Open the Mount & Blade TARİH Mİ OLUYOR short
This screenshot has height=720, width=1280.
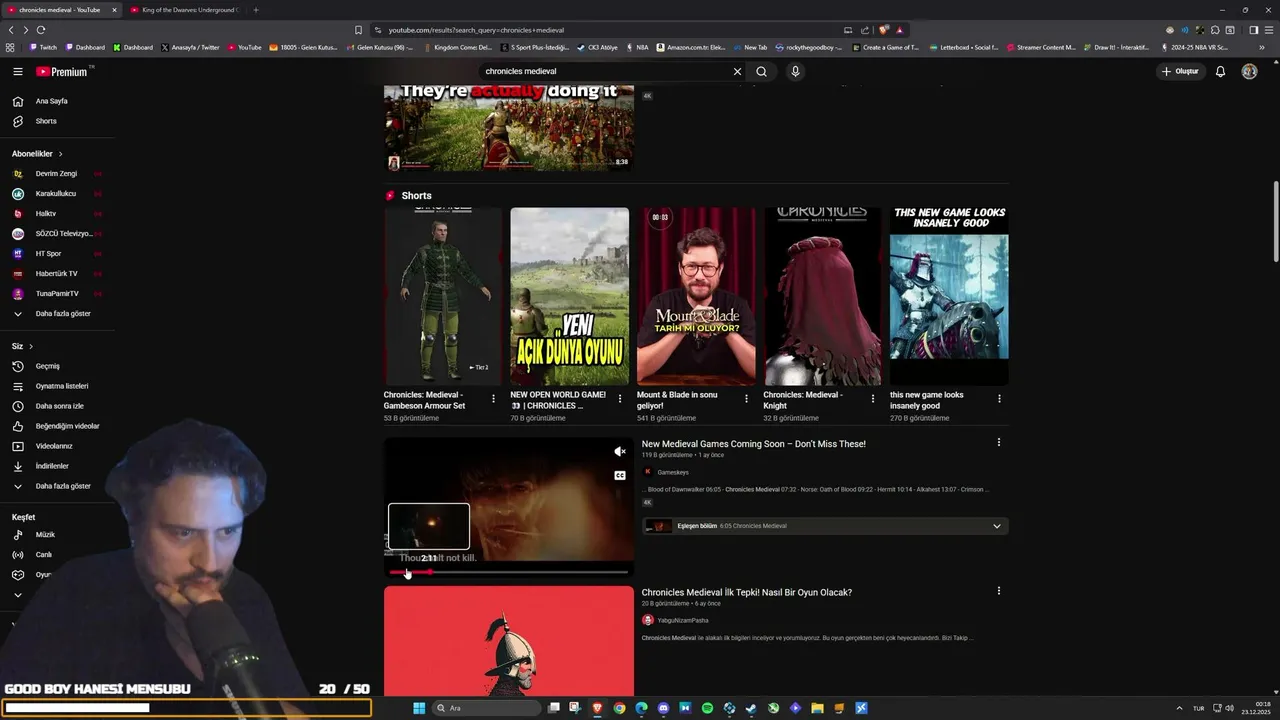(x=696, y=296)
